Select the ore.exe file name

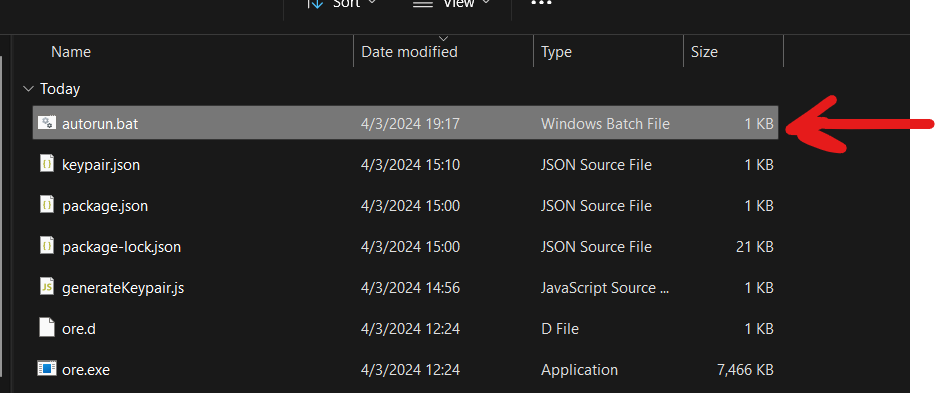[x=86, y=370]
